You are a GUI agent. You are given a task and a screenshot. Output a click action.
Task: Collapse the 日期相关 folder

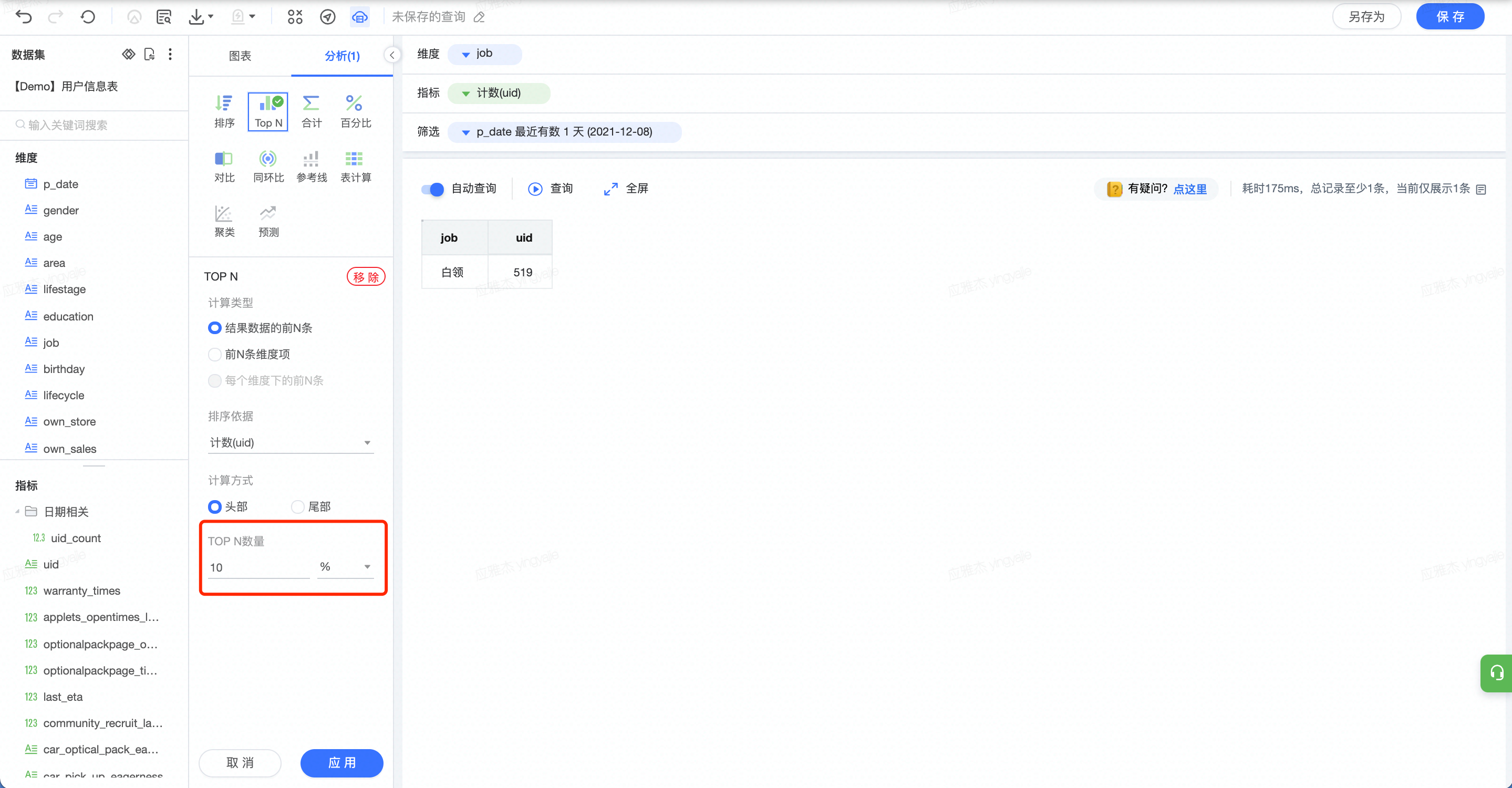(x=17, y=512)
